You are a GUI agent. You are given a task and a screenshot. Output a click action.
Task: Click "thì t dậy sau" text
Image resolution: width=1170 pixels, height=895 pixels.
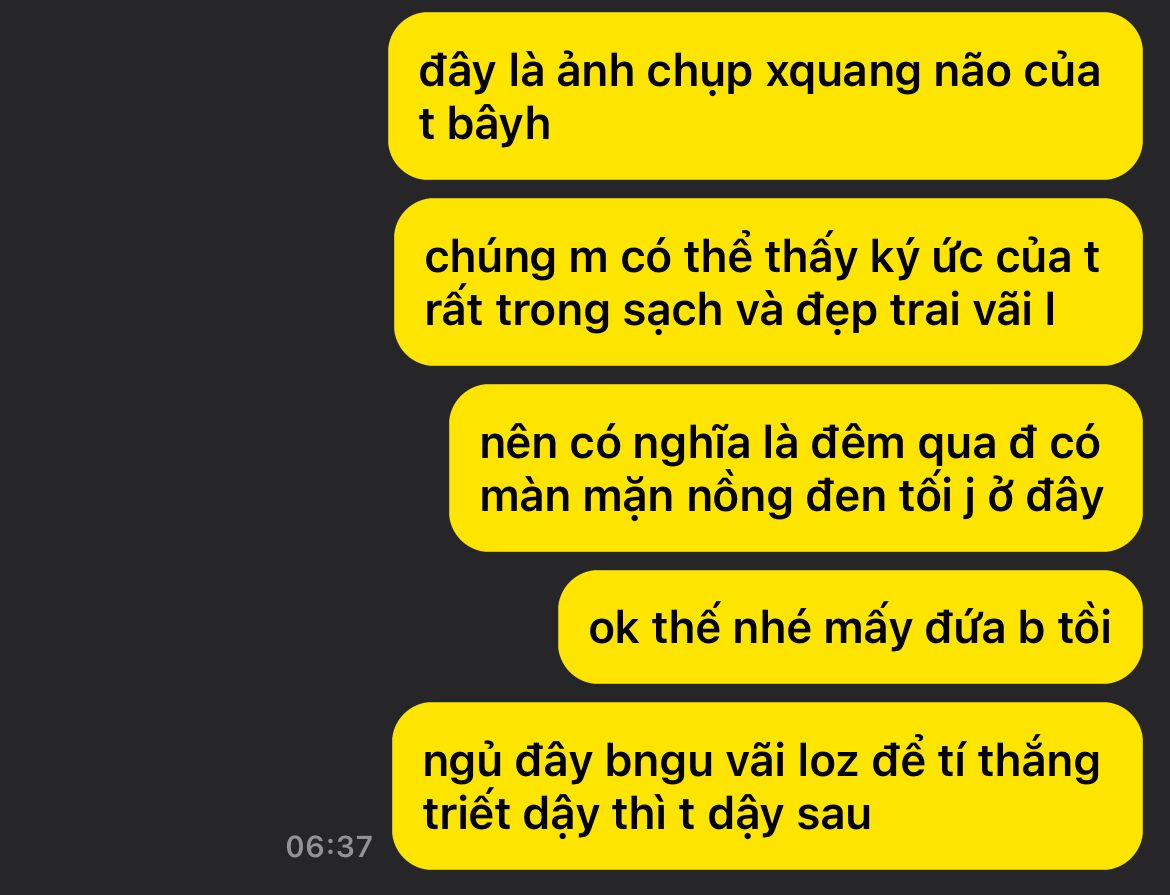741,814
